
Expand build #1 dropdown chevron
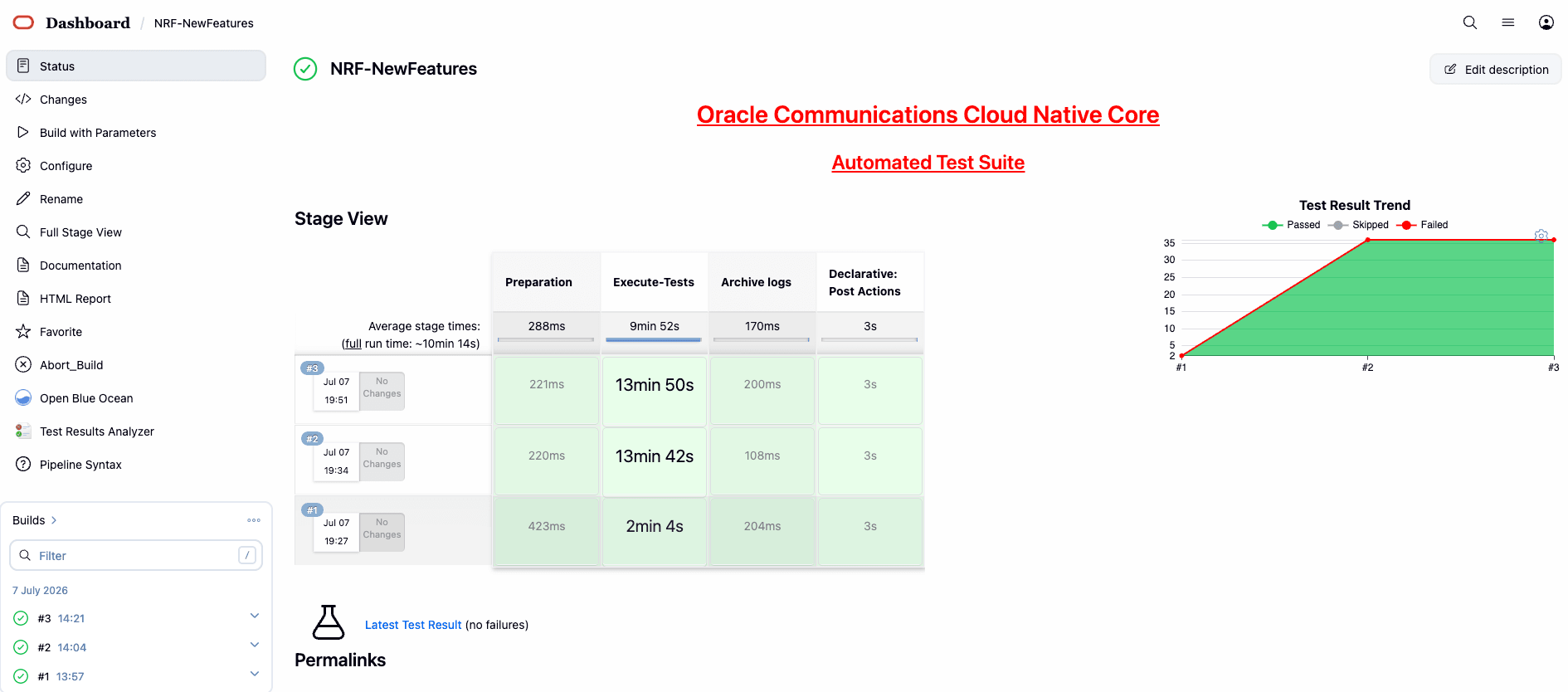click(255, 674)
